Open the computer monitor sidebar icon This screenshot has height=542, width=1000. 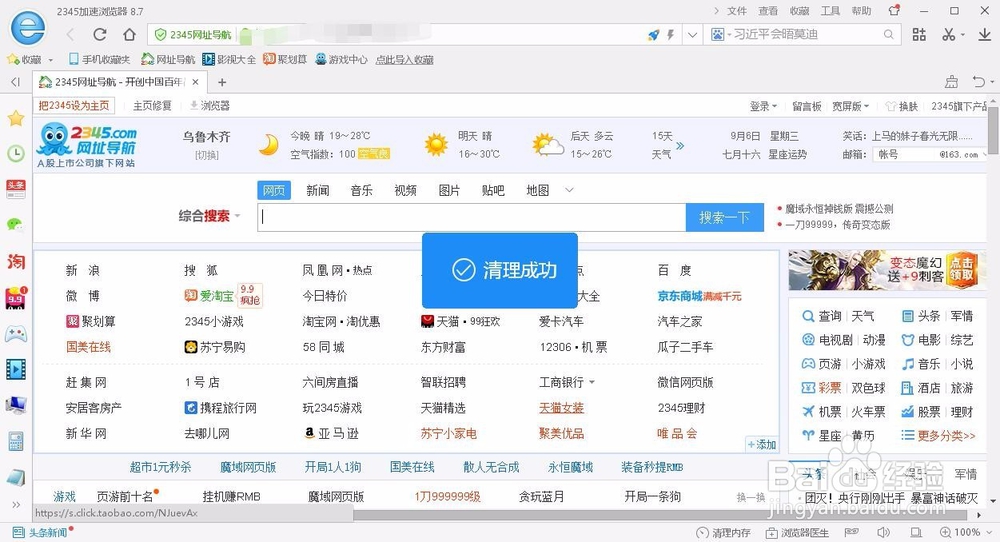pos(16,404)
